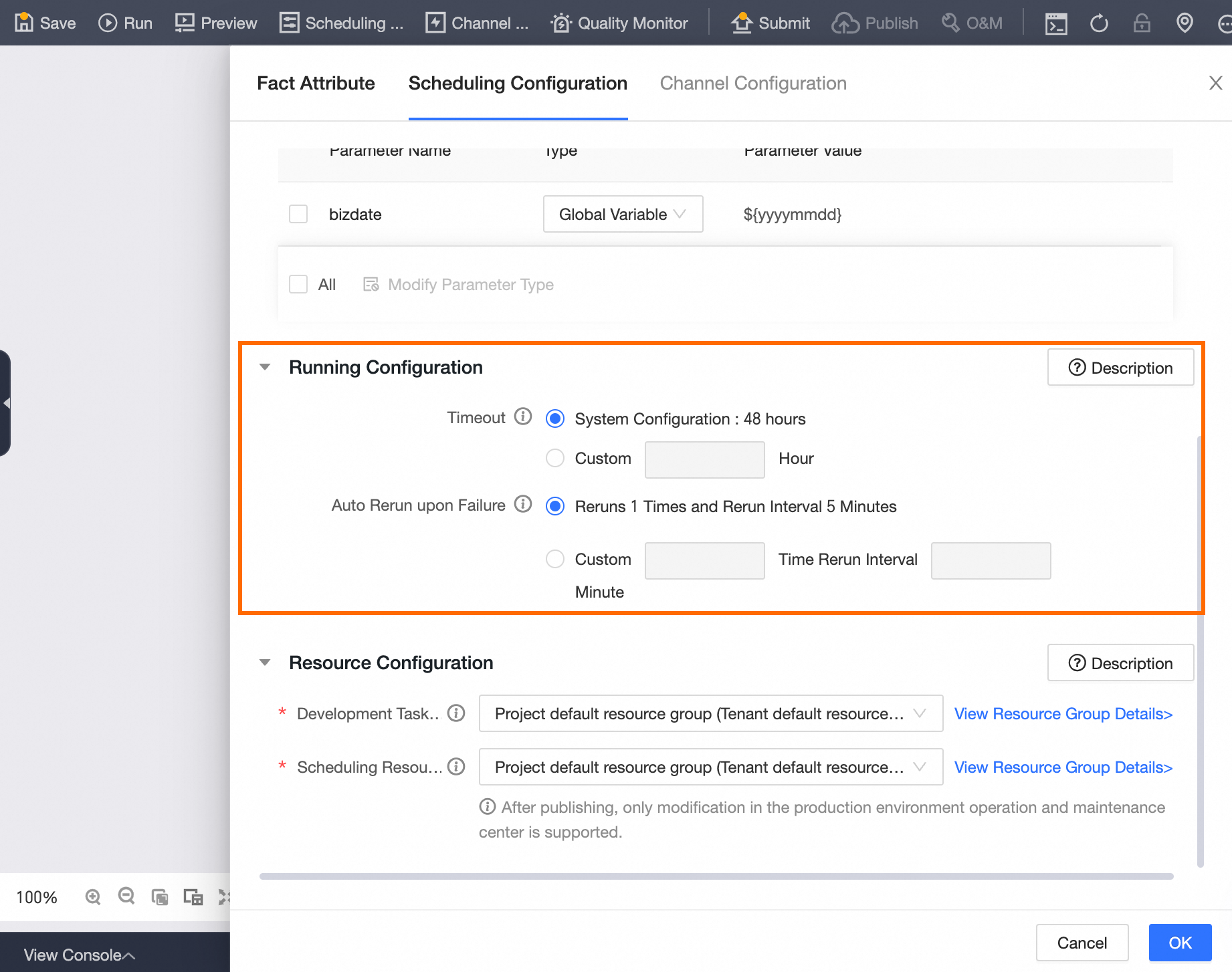Select the Custom timeout radio button
Screen dimensions: 1232x972
click(554, 458)
